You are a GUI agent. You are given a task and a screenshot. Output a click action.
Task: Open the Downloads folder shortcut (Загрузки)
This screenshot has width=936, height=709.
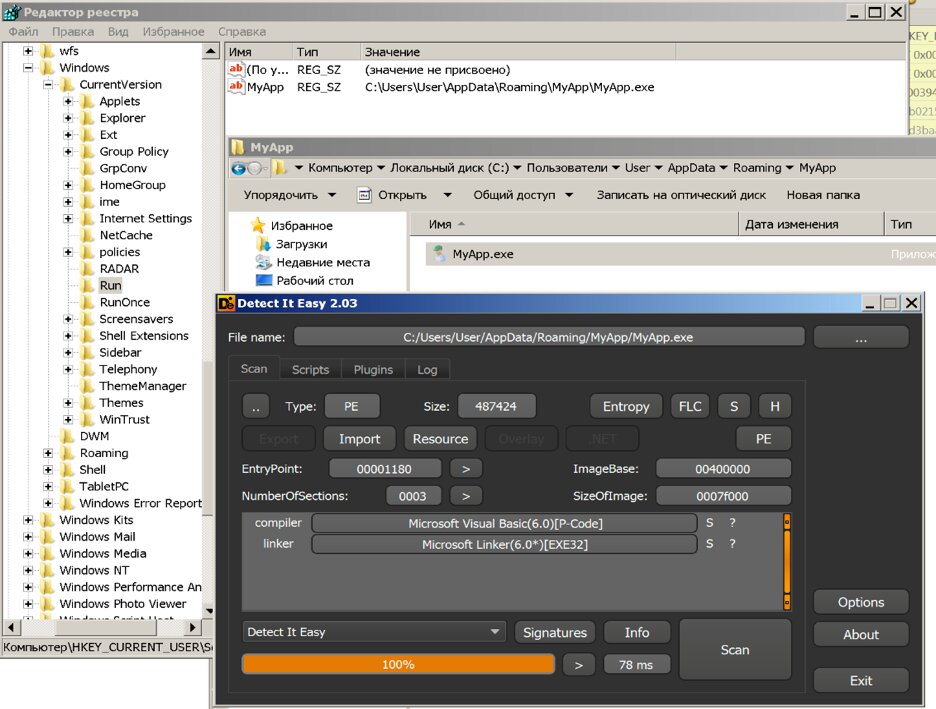263,244
